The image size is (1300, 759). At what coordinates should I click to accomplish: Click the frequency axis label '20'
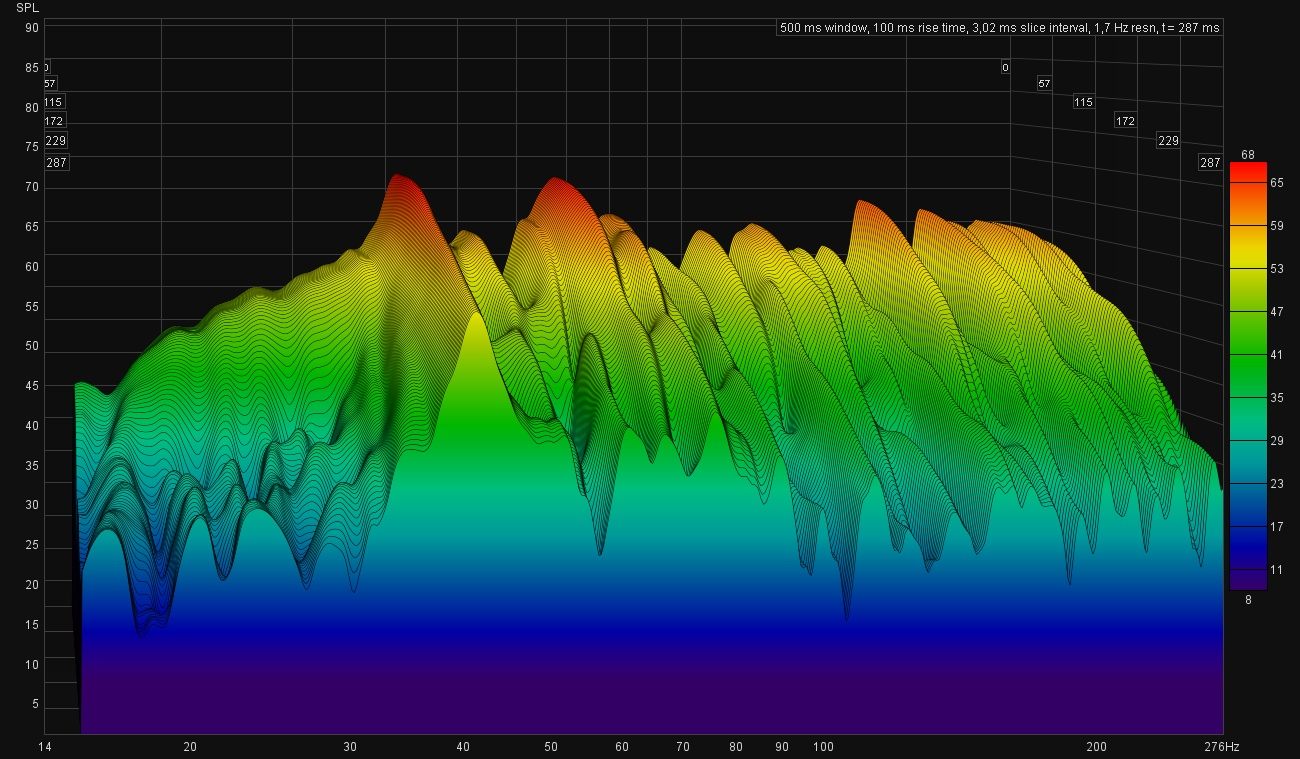[x=190, y=747]
